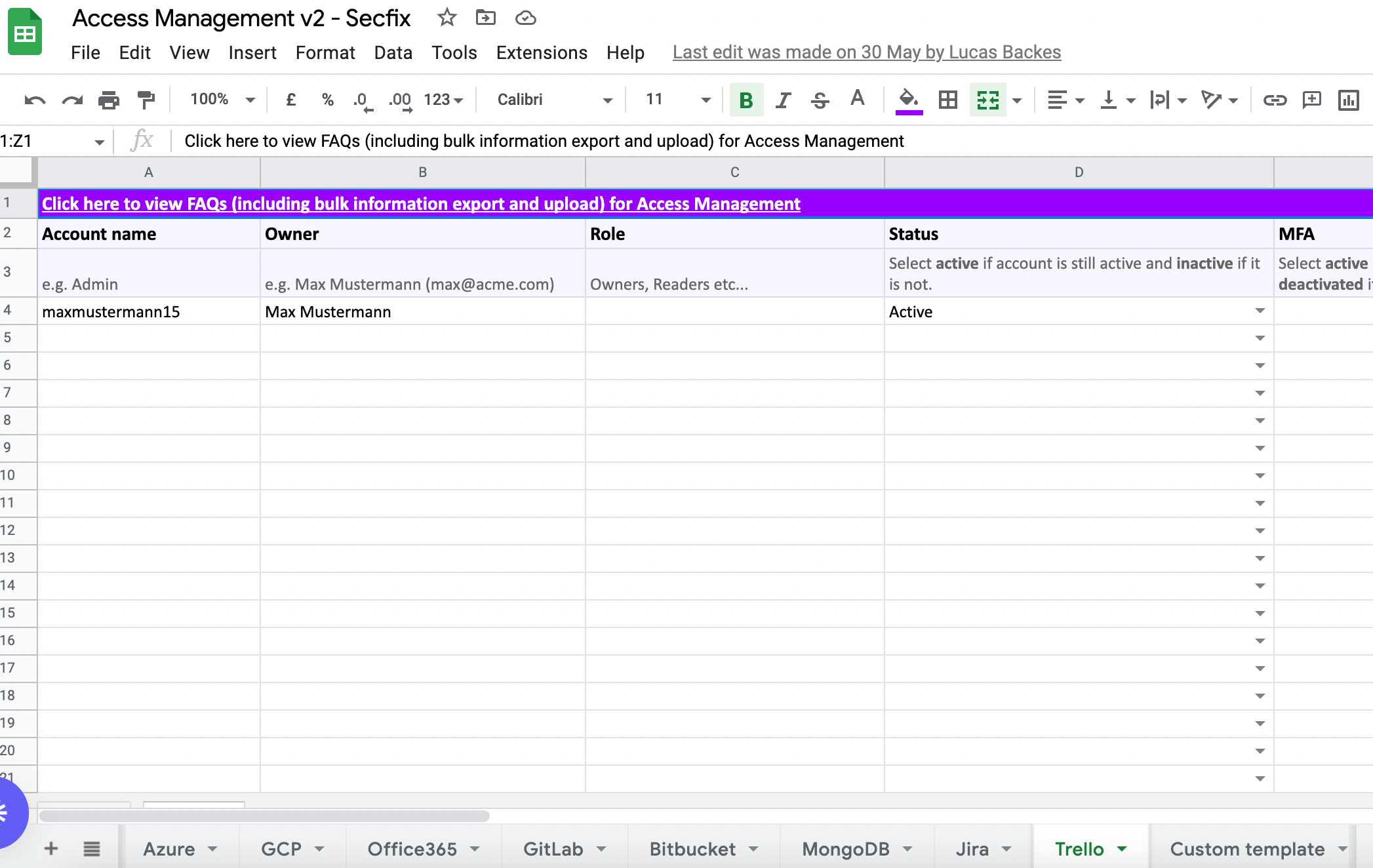The height and width of the screenshot is (868, 1373).
Task: Open last edit version history link
Action: click(867, 52)
